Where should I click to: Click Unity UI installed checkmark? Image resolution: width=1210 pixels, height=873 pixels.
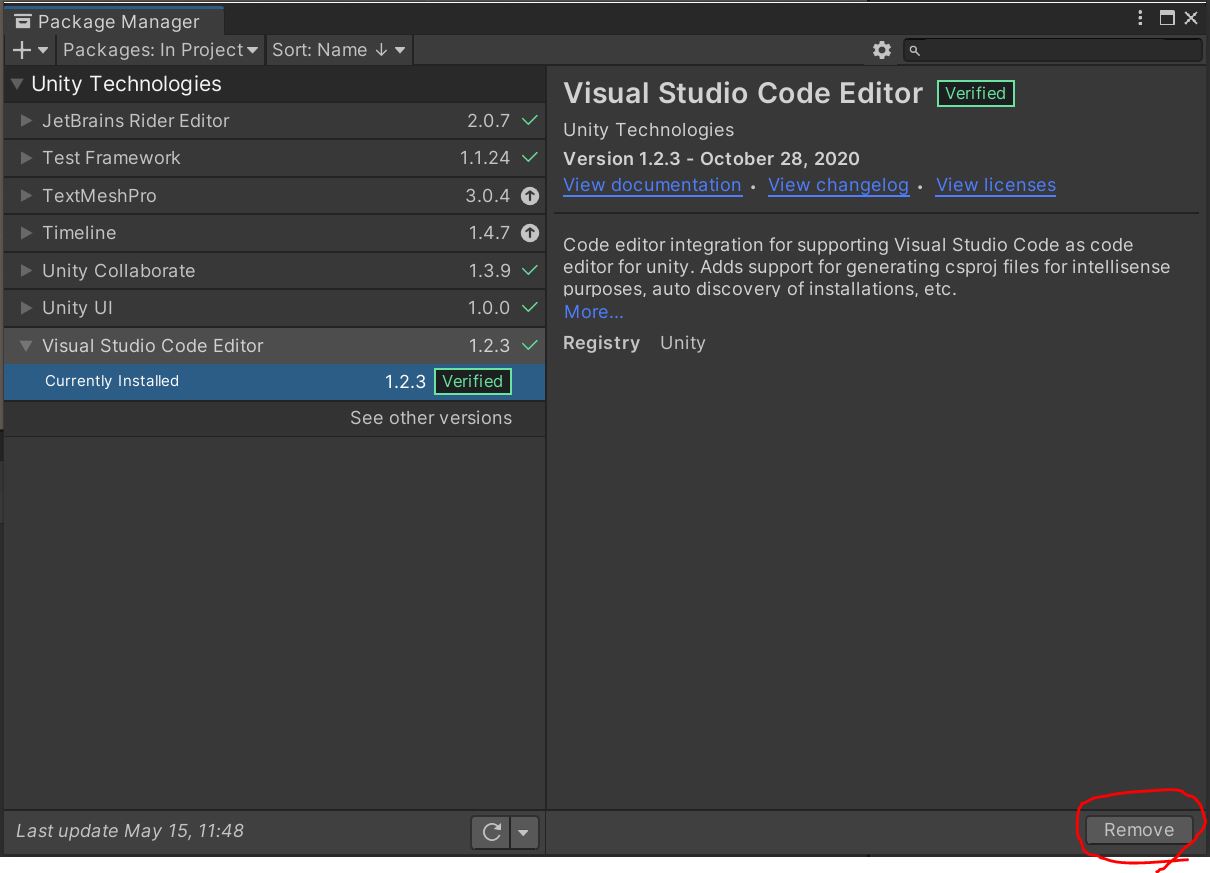pyautogui.click(x=530, y=308)
